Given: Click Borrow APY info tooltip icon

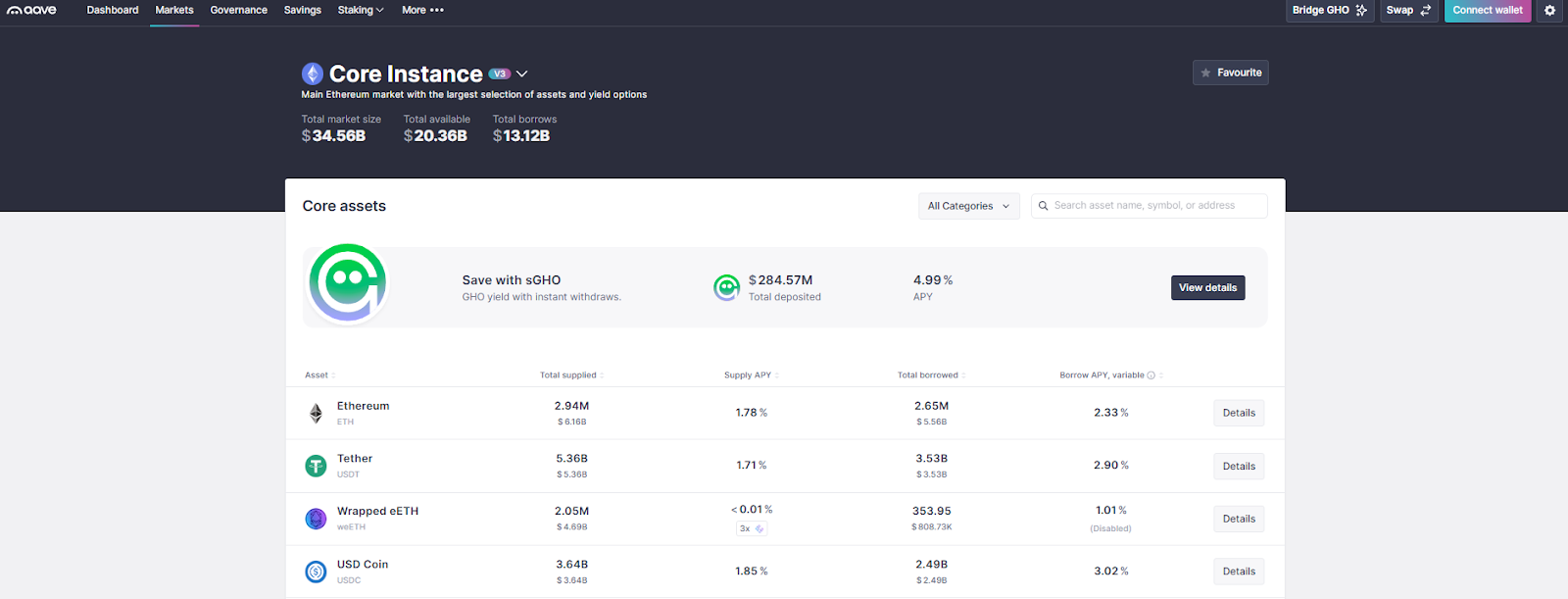Looking at the screenshot, I should 1151,375.
